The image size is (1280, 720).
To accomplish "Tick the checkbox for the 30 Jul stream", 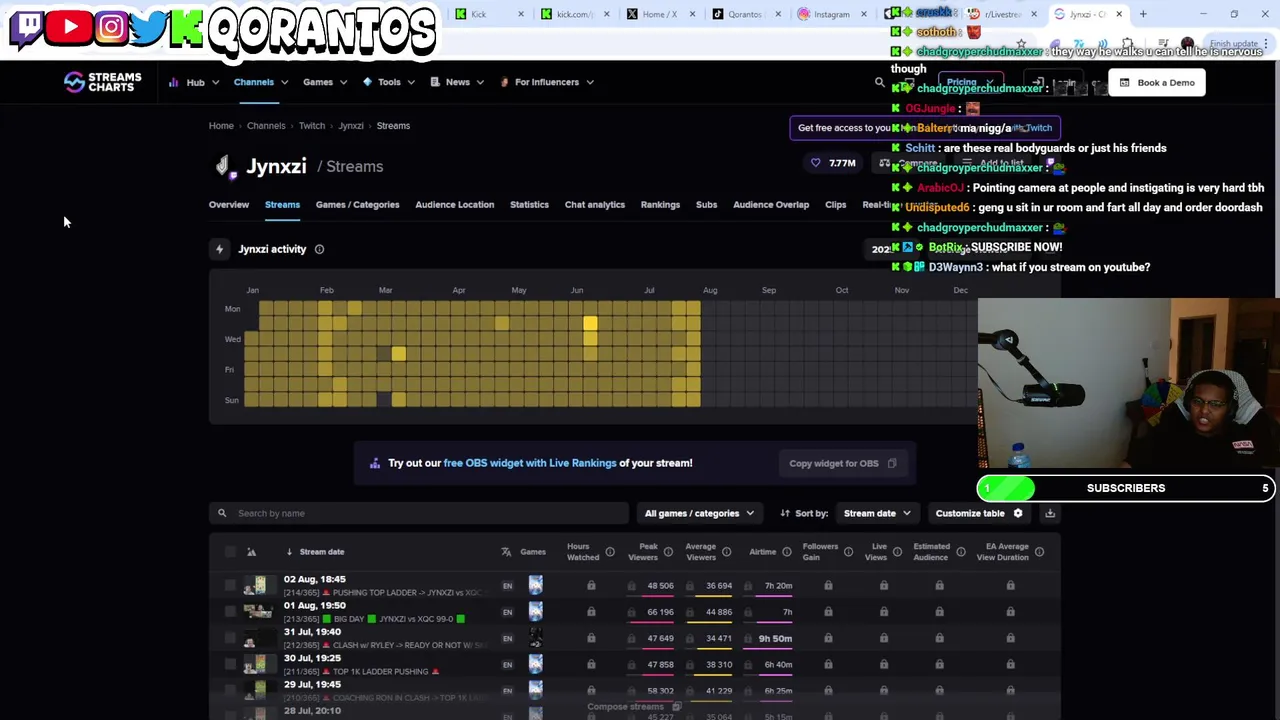I will (x=230, y=664).
